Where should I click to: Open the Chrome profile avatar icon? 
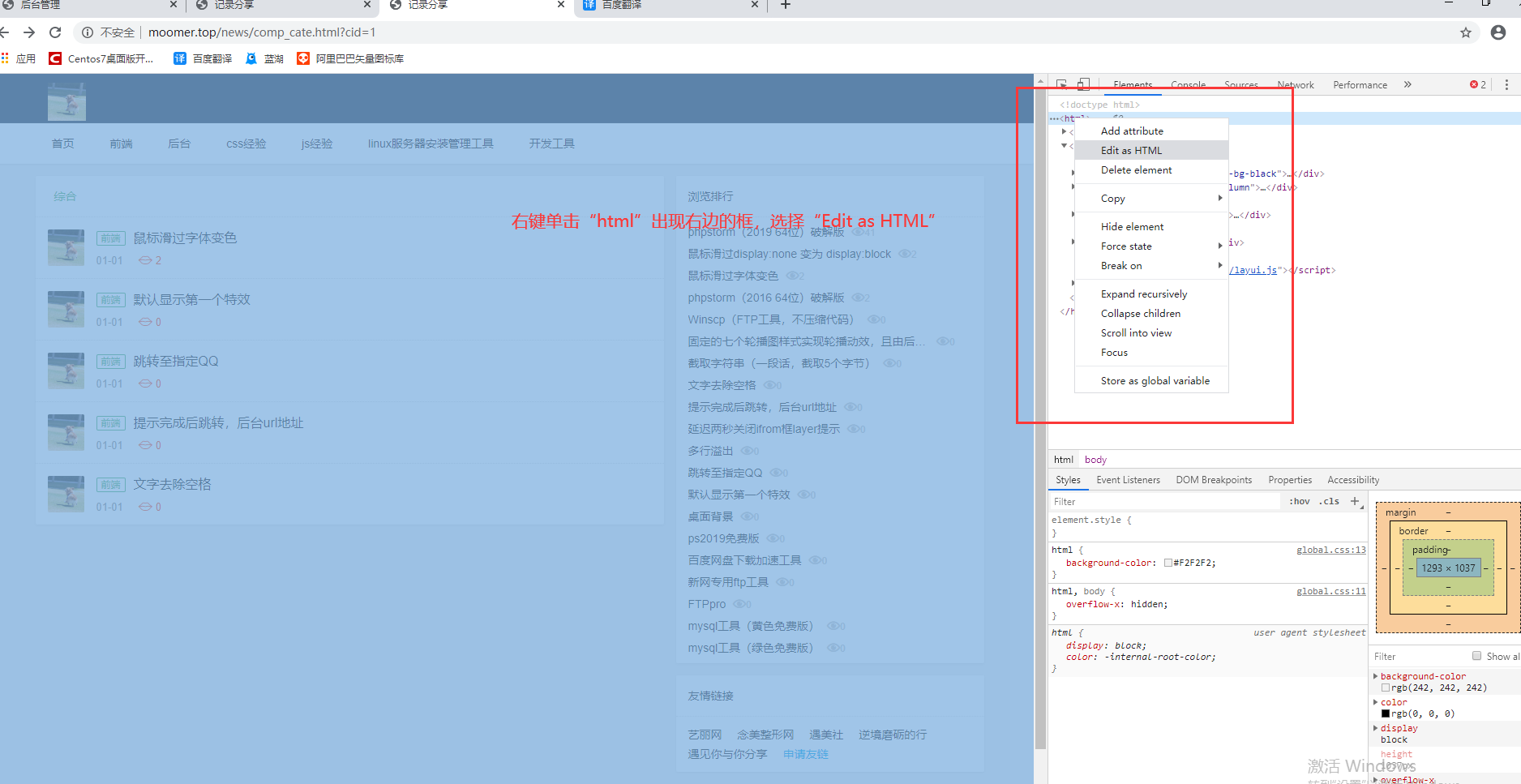point(1498,32)
